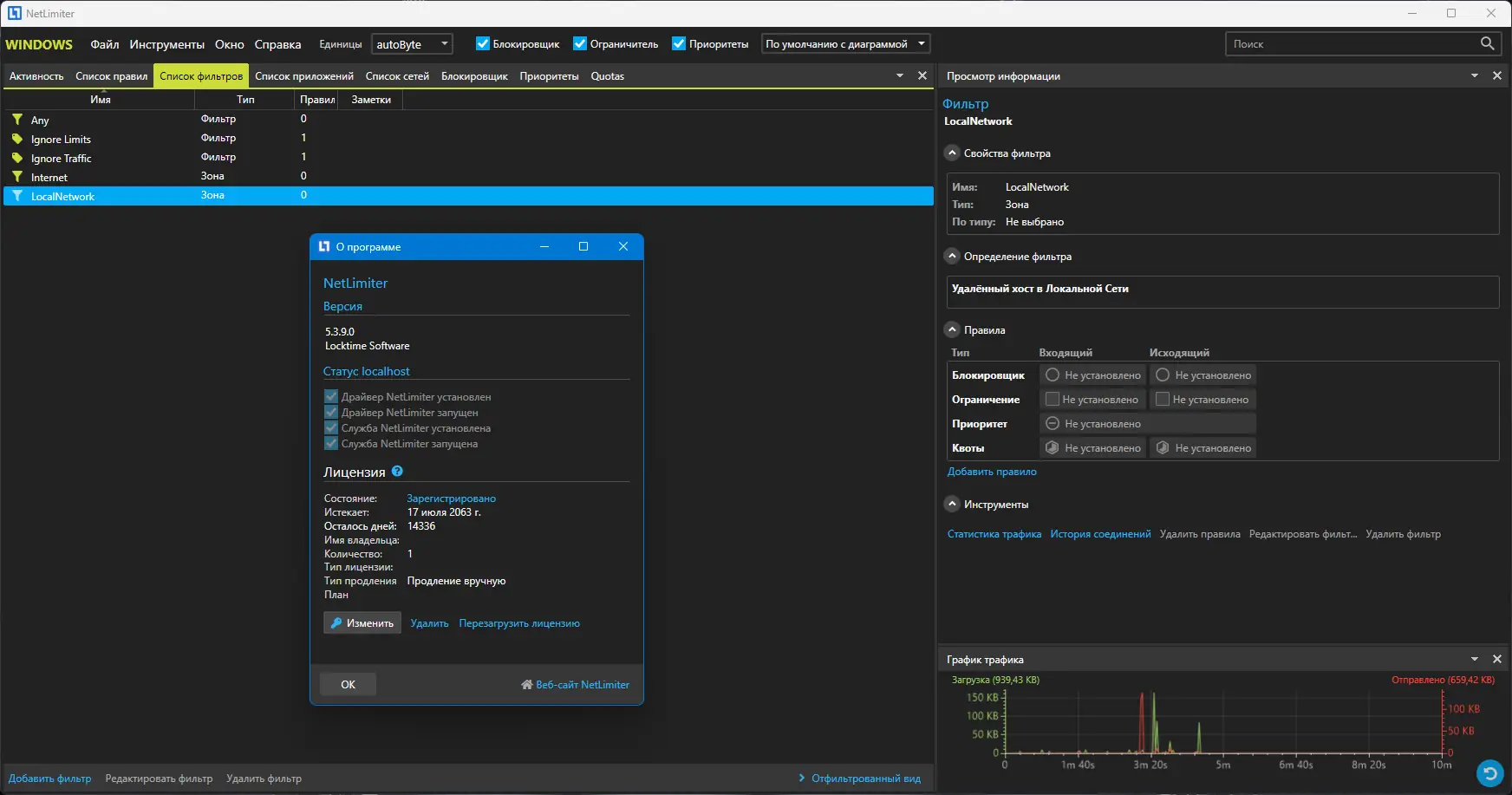The height and width of the screenshot is (795, 1512).
Task: Click the license help question mark icon
Action: (x=397, y=472)
